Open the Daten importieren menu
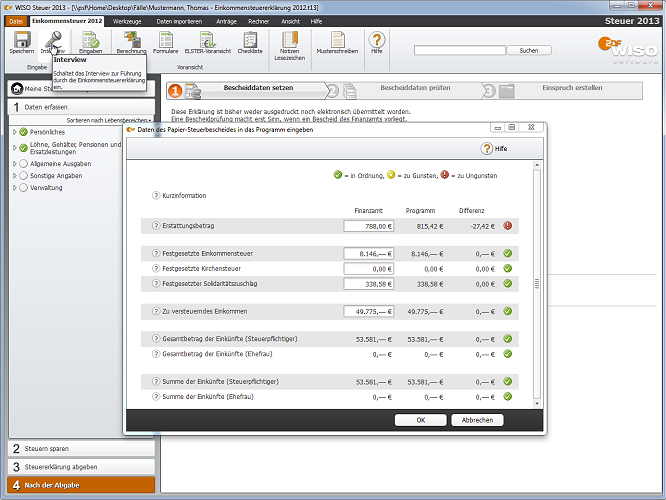 (179, 21)
